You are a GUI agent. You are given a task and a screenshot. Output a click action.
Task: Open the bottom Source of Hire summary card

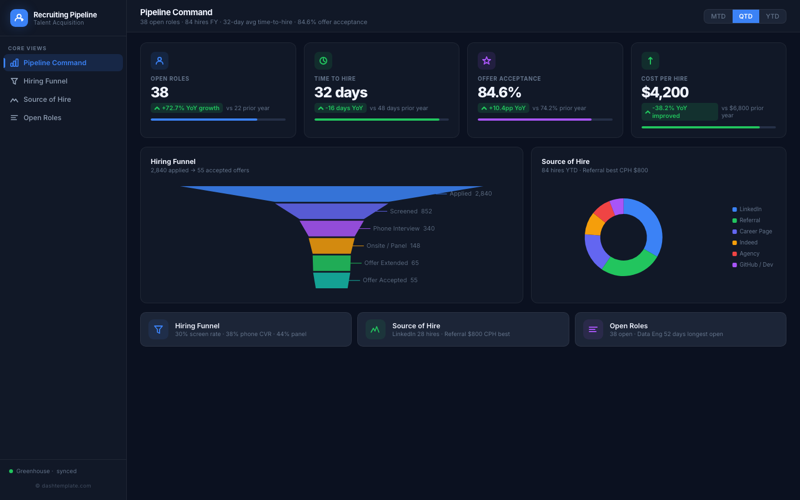462,329
